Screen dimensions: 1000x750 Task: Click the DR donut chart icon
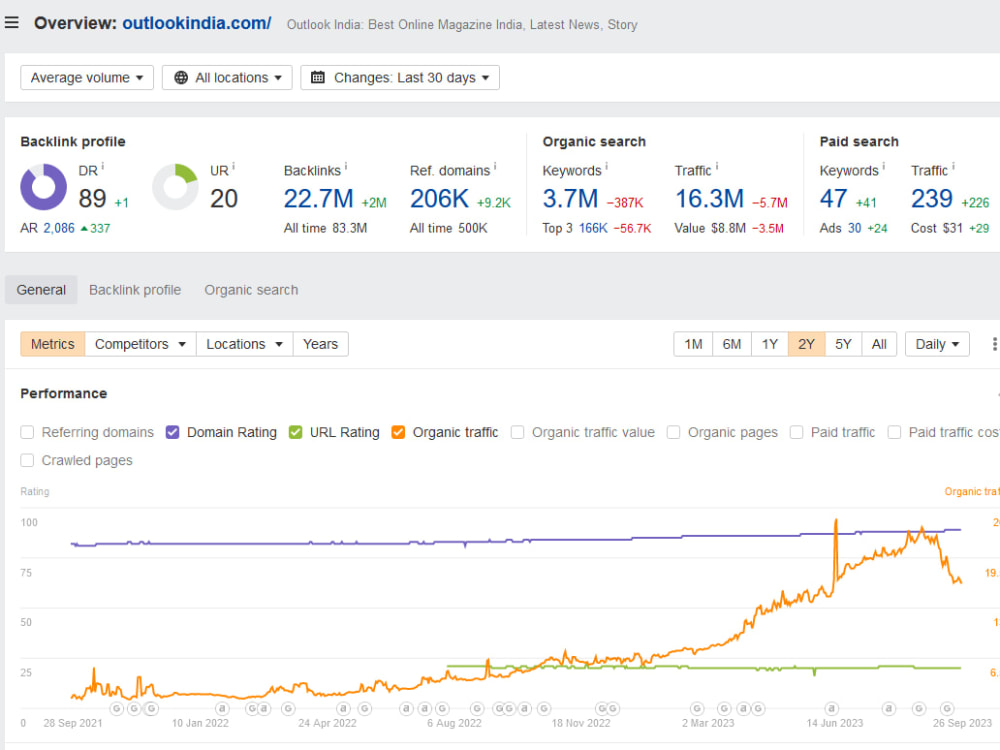(x=43, y=187)
